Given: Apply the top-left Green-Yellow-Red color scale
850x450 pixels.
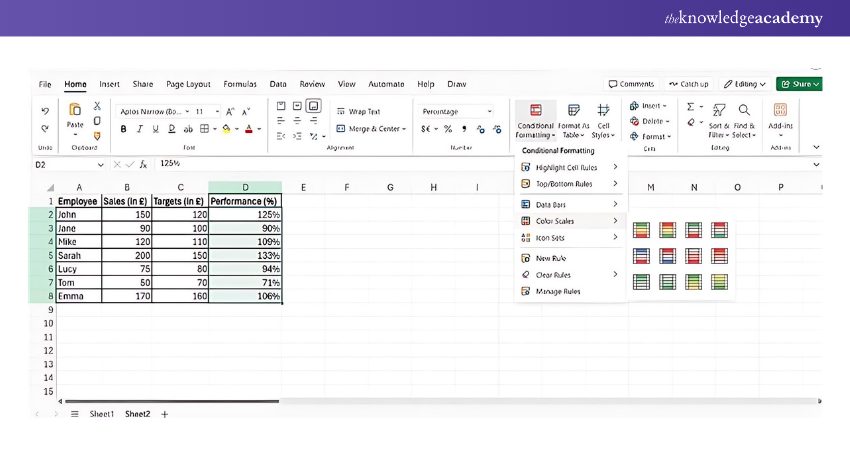Looking at the screenshot, I should click(642, 230).
